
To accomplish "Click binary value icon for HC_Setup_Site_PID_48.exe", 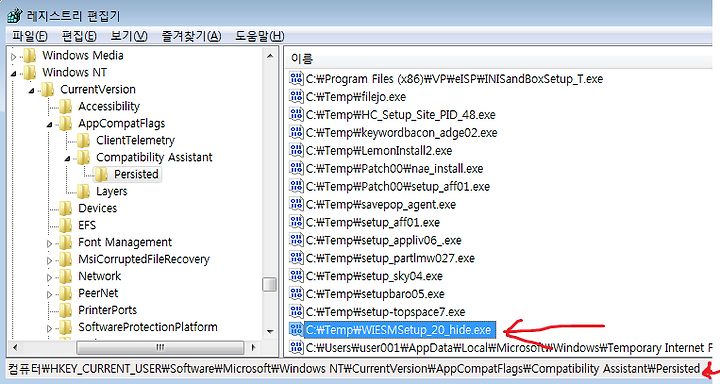I will tap(296, 114).
